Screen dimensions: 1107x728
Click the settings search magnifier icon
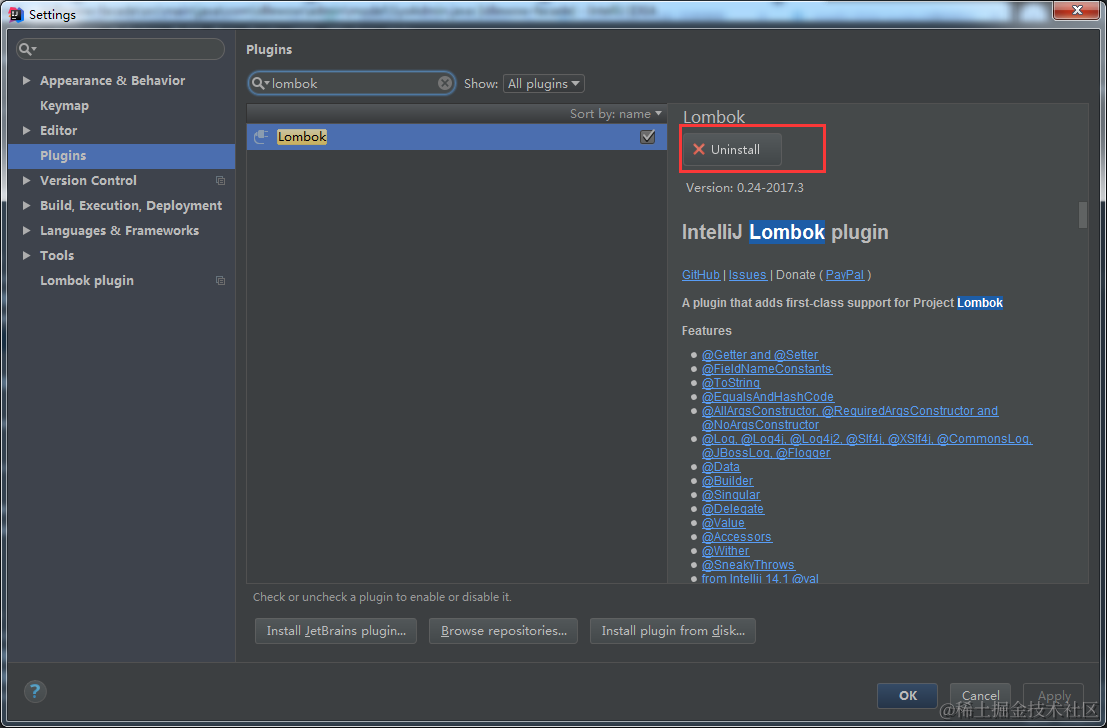click(28, 49)
